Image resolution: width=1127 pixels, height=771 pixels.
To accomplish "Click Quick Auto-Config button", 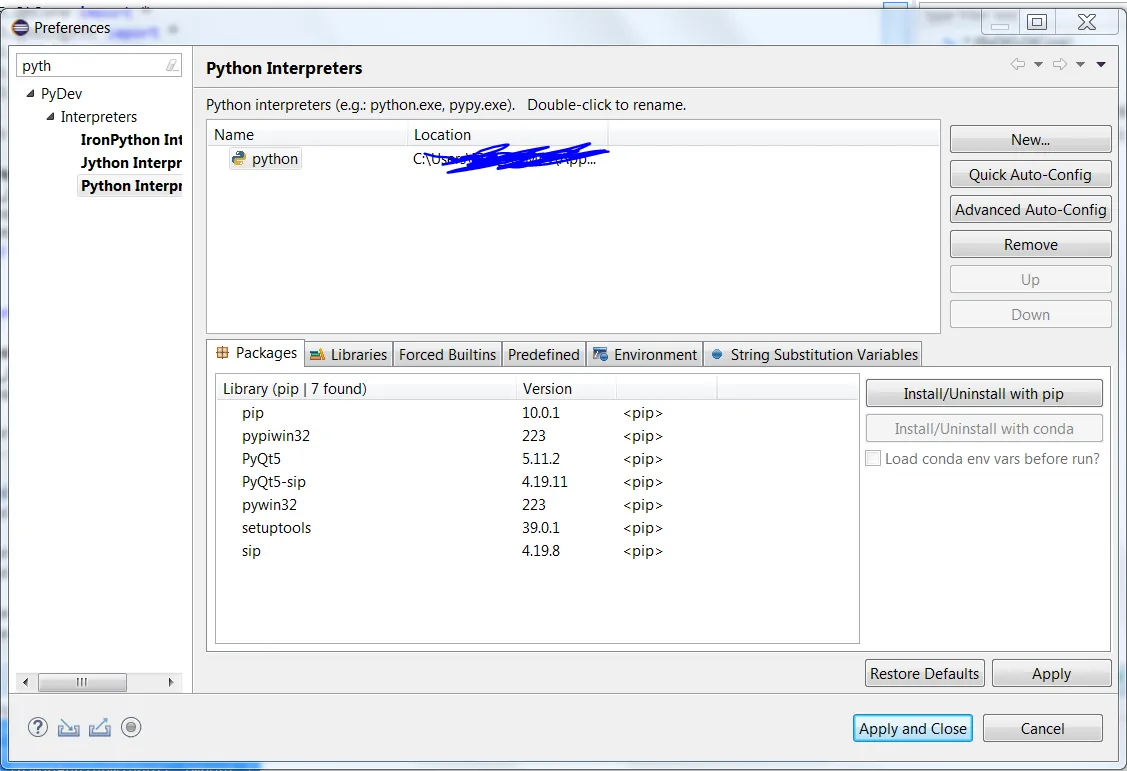I will [x=1030, y=175].
